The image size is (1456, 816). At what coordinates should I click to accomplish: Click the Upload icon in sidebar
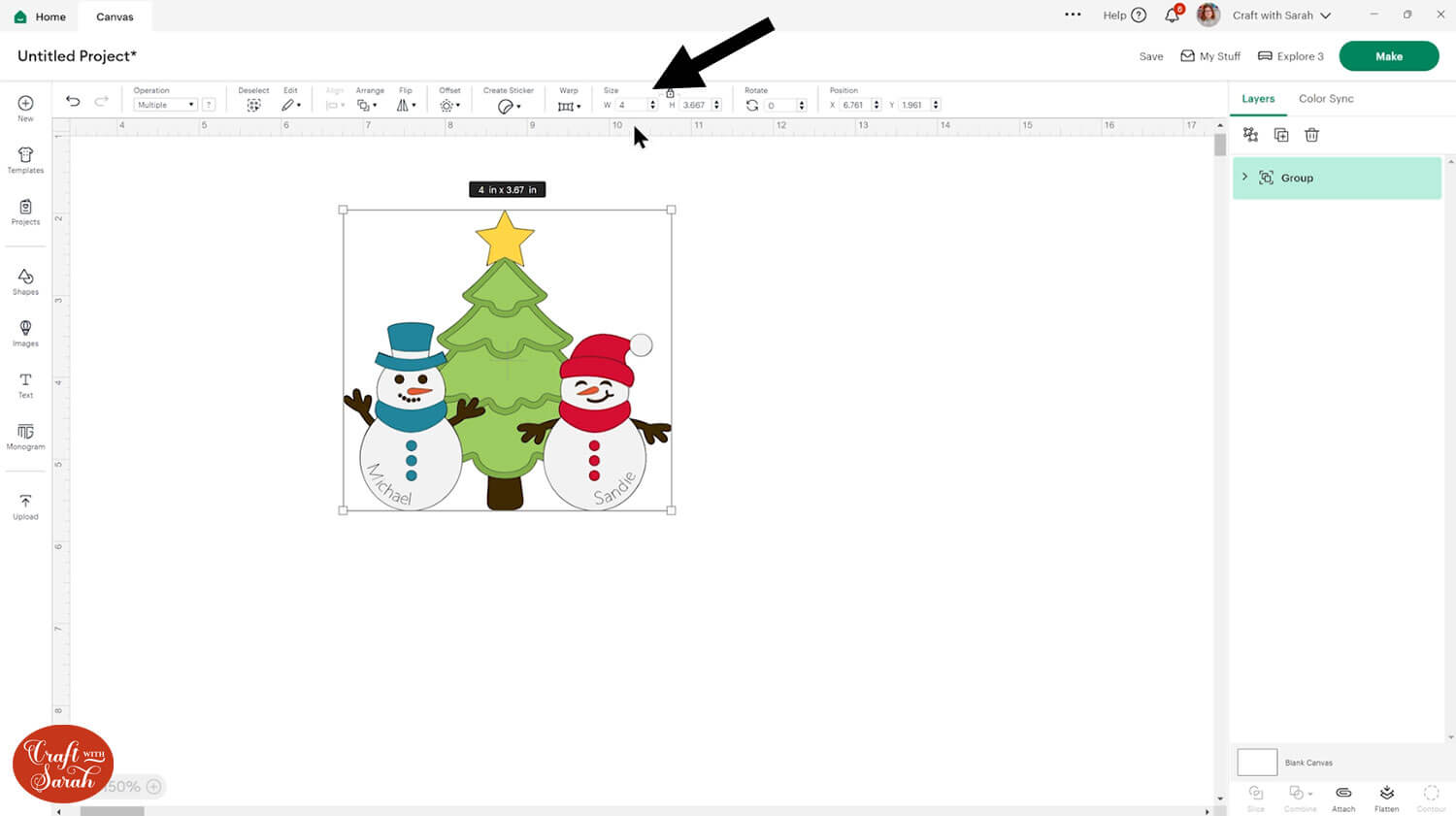(x=25, y=506)
